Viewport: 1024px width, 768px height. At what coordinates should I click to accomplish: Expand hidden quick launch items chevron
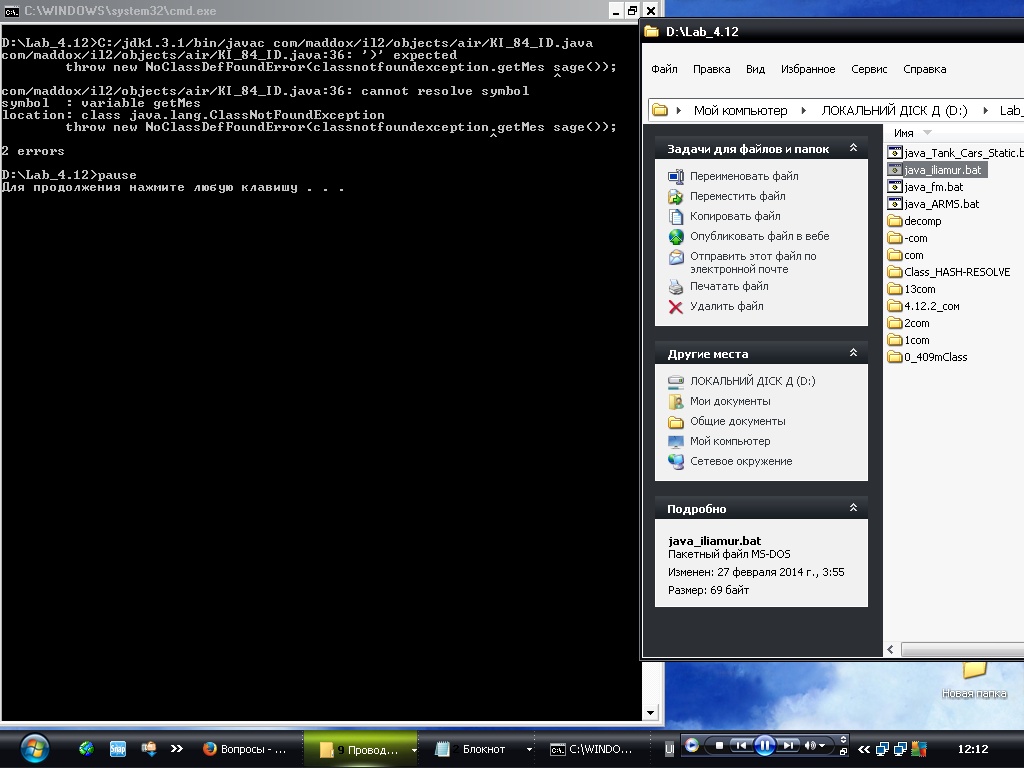point(177,748)
